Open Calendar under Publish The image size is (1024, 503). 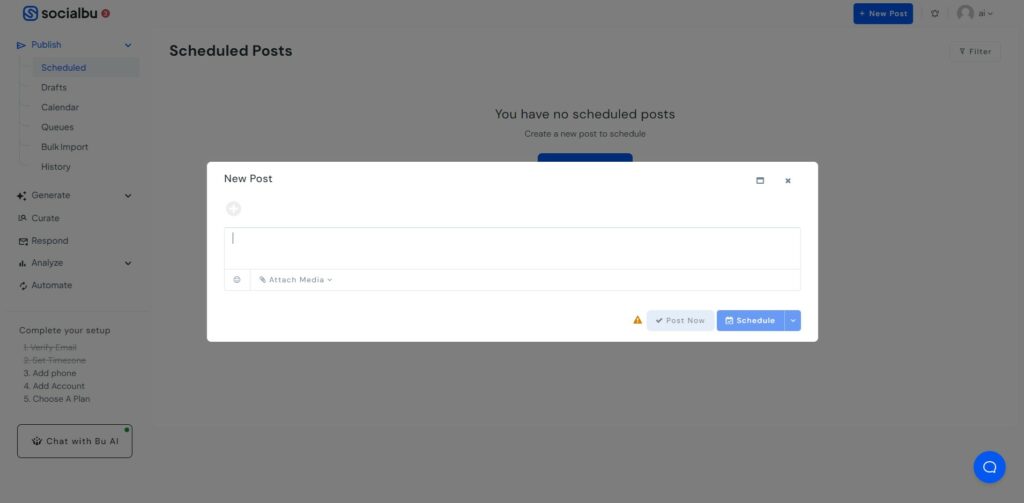[59, 107]
